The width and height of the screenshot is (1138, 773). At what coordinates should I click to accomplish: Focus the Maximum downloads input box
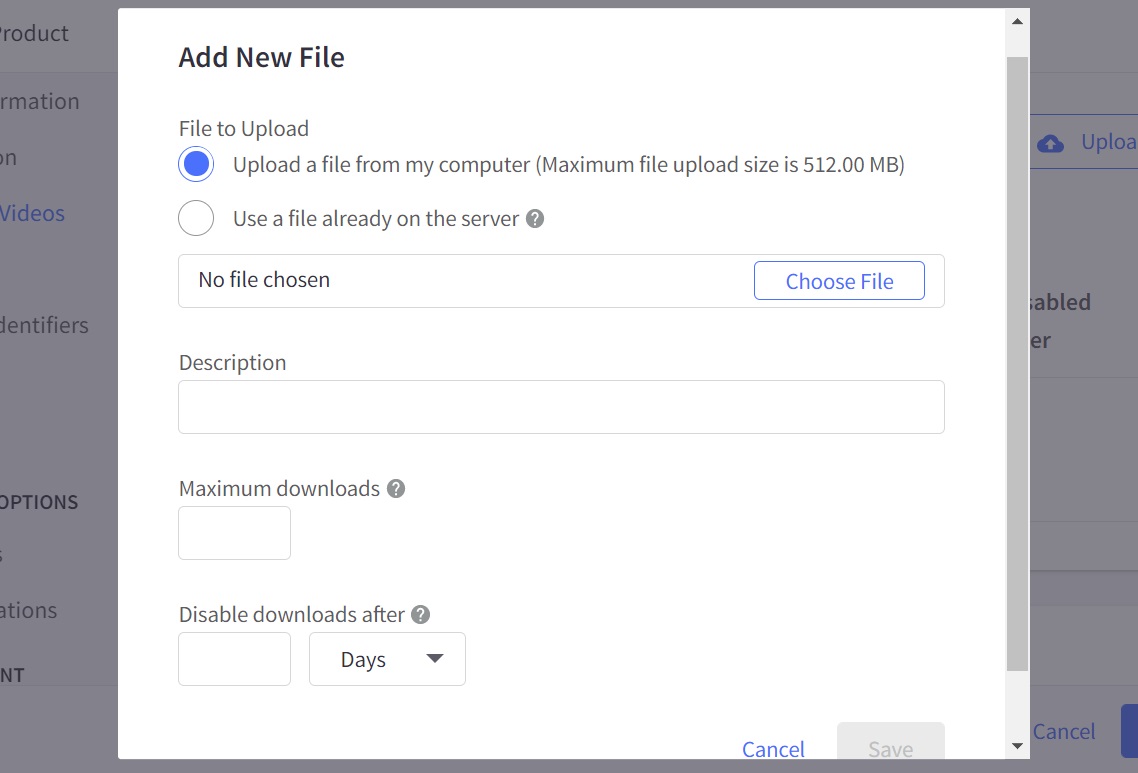(x=234, y=533)
